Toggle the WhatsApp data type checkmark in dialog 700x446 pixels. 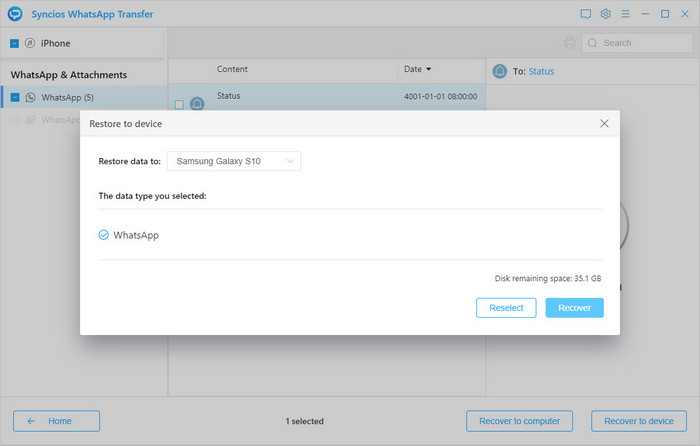click(x=103, y=235)
